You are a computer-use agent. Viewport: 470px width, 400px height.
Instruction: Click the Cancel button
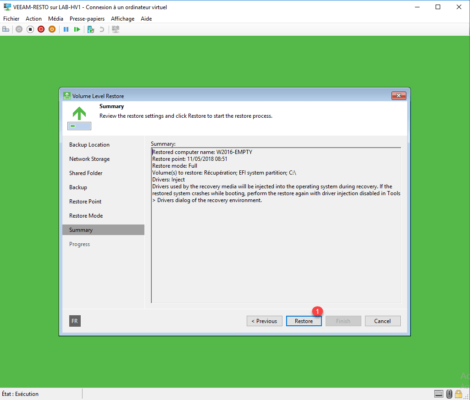383,321
